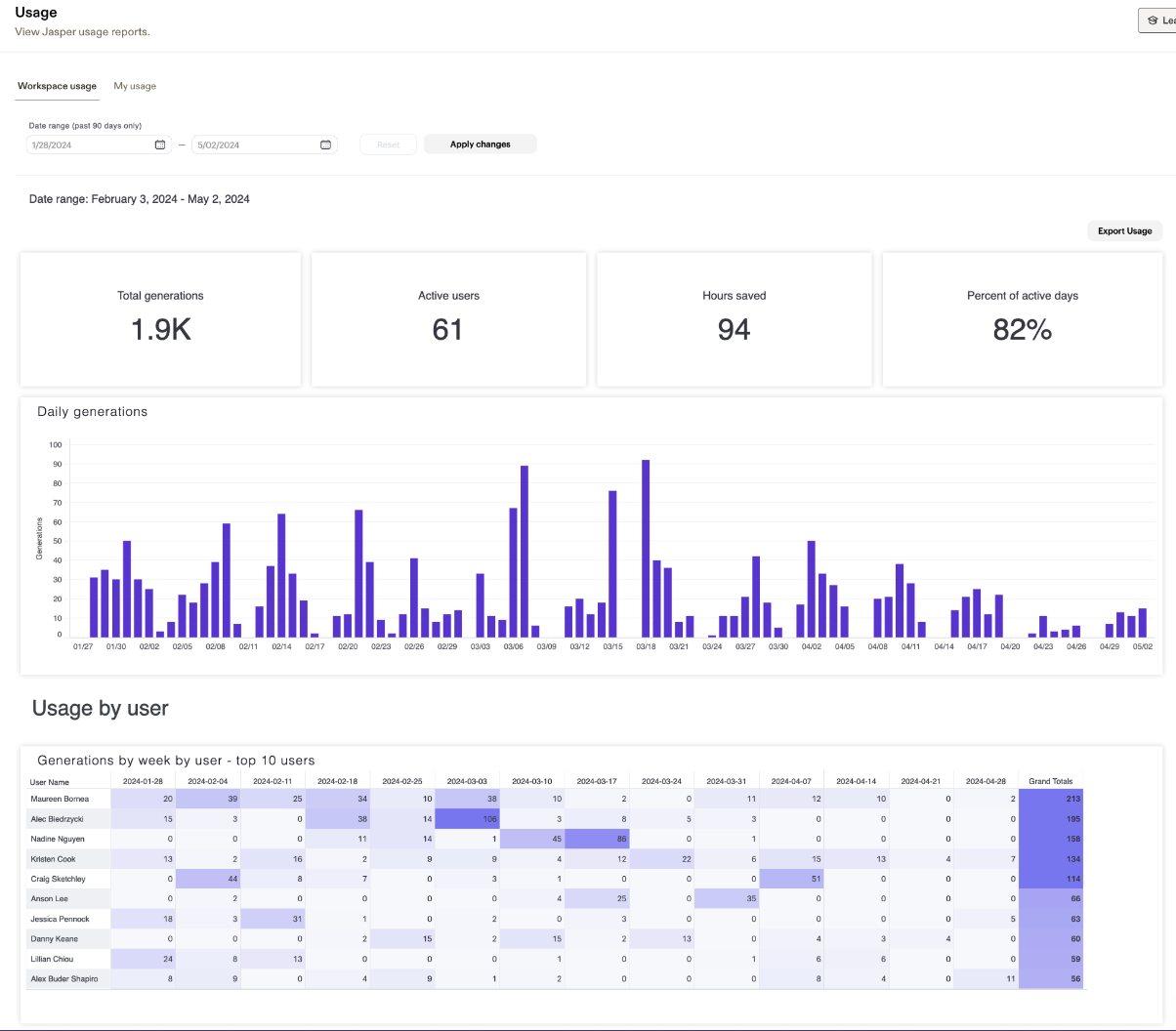
Task: Select the Danny Keane row name
Action: click(x=53, y=938)
